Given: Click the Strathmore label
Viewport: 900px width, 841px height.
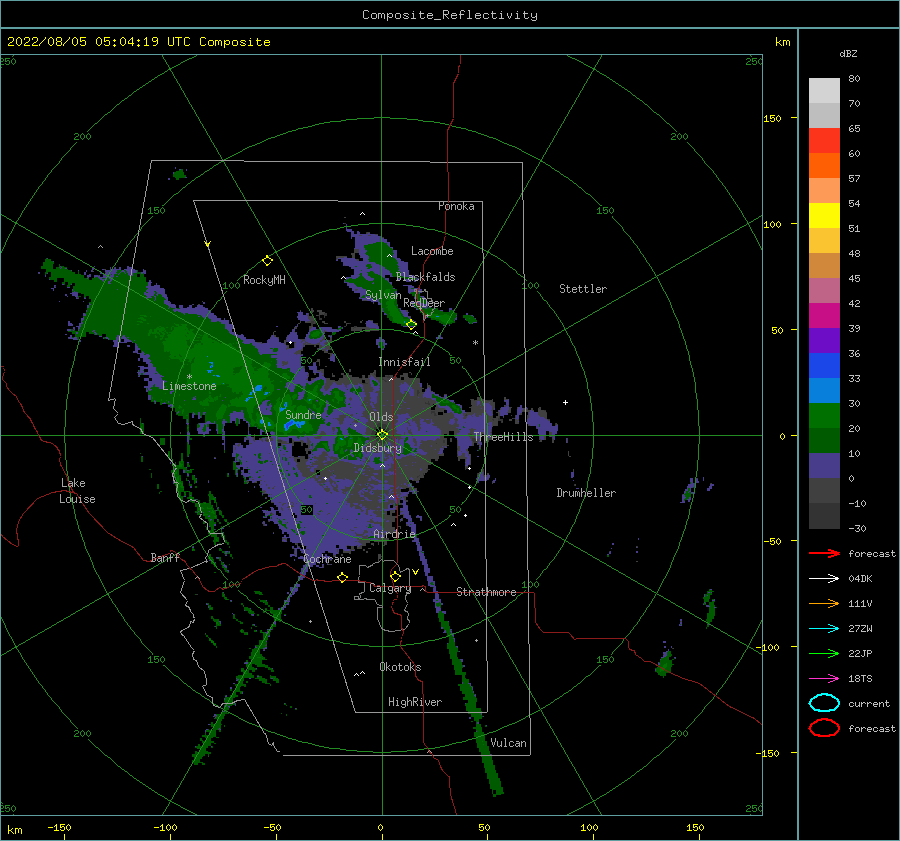Looking at the screenshot, I should coord(486,592).
